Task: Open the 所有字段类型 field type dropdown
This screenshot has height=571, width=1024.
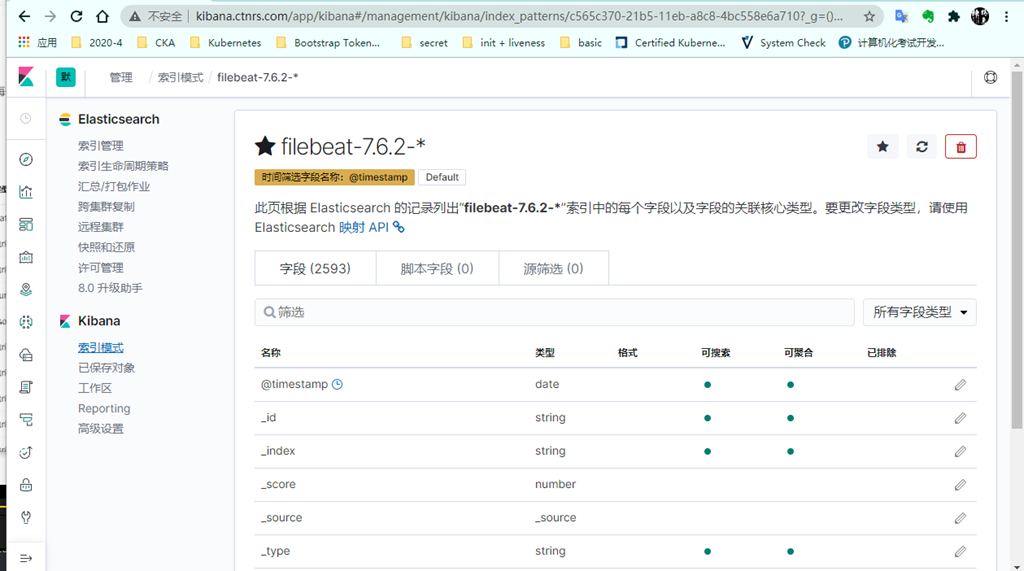Action: [920, 312]
